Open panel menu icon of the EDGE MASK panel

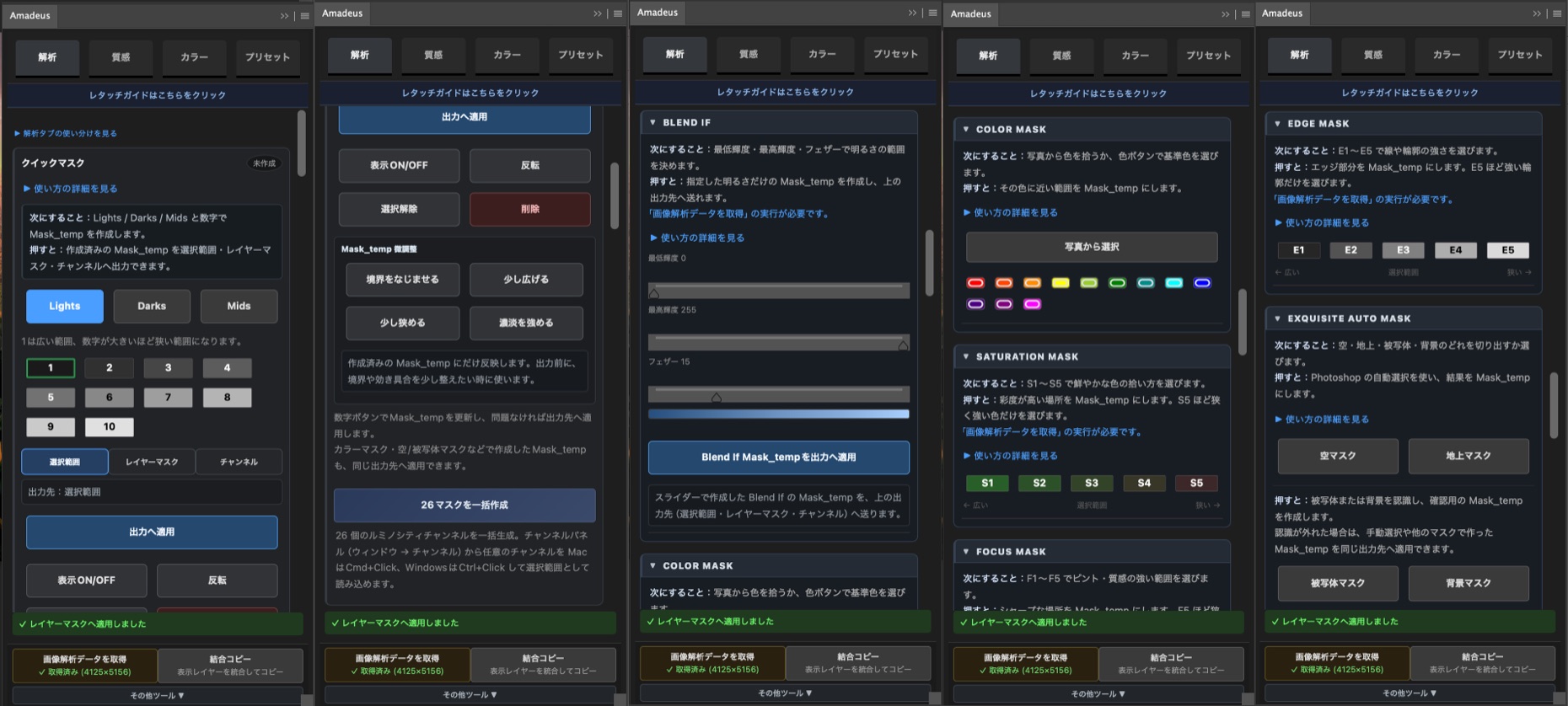(x=1557, y=13)
